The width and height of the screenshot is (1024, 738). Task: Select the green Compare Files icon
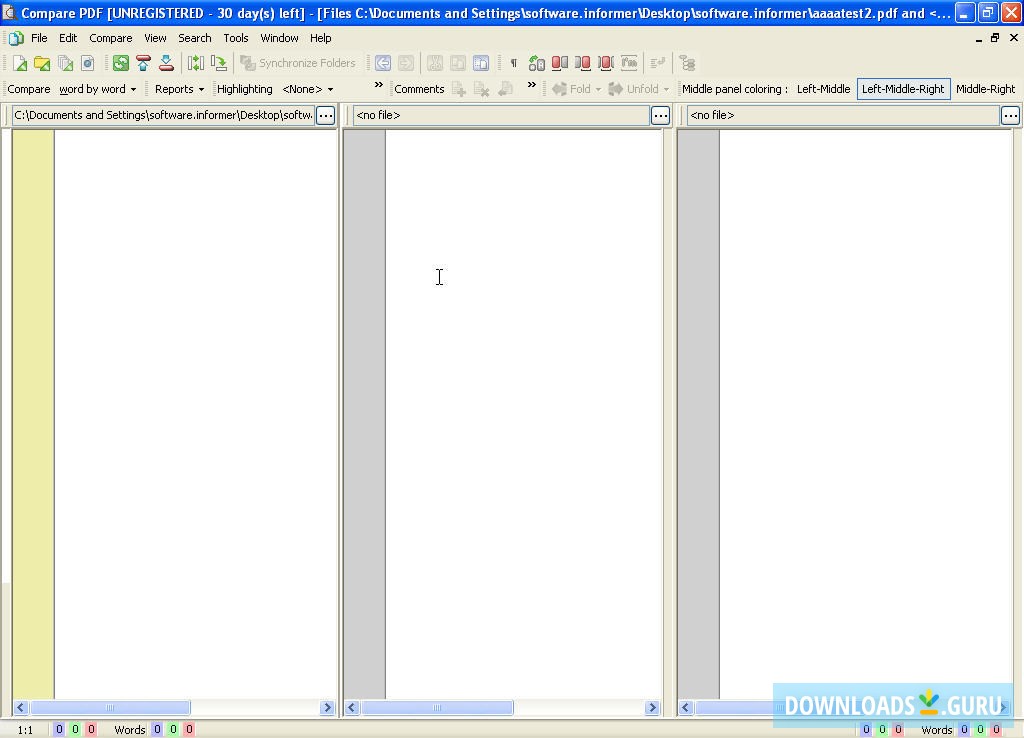(119, 62)
